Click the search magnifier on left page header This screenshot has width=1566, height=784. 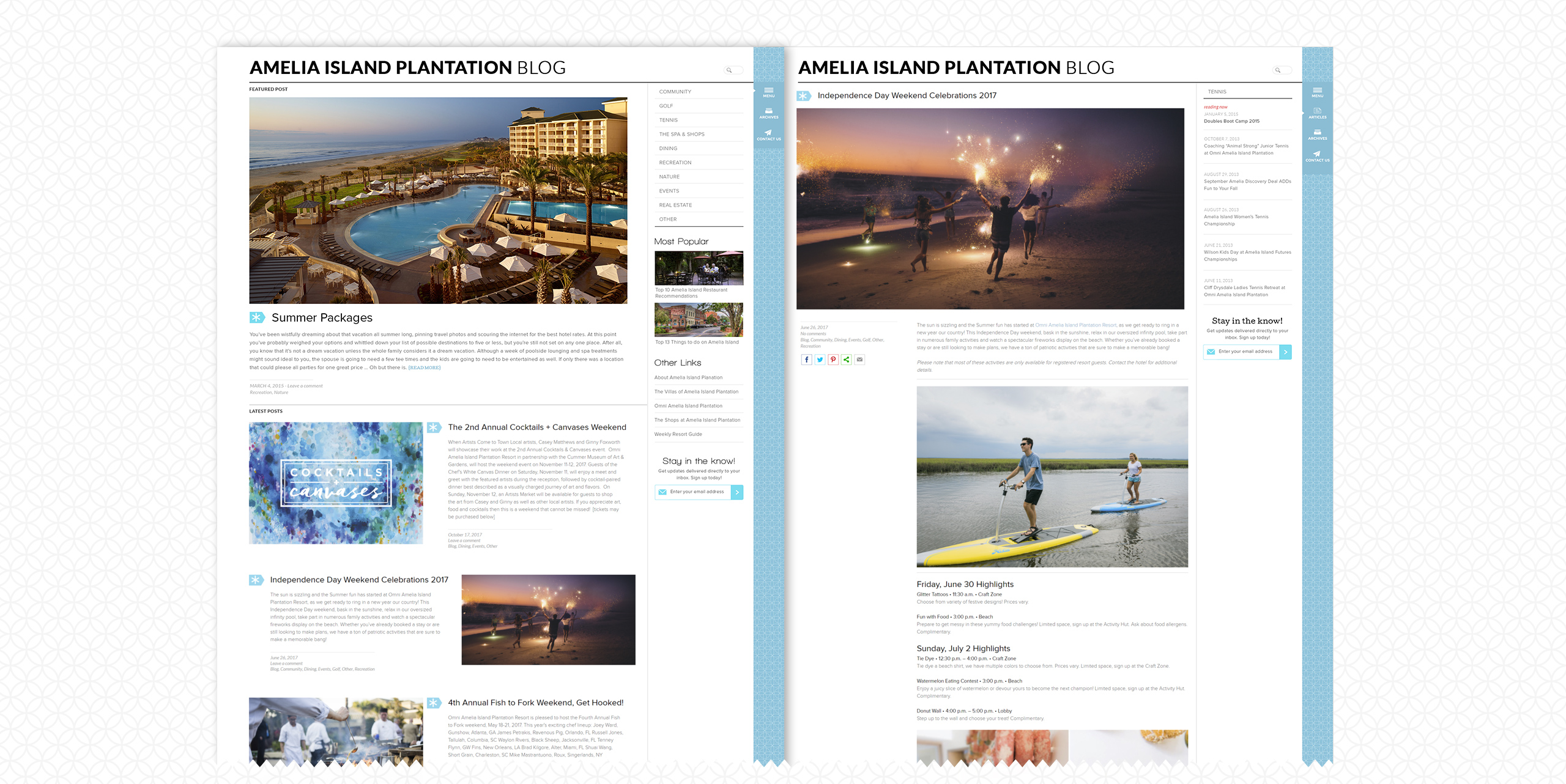(729, 70)
